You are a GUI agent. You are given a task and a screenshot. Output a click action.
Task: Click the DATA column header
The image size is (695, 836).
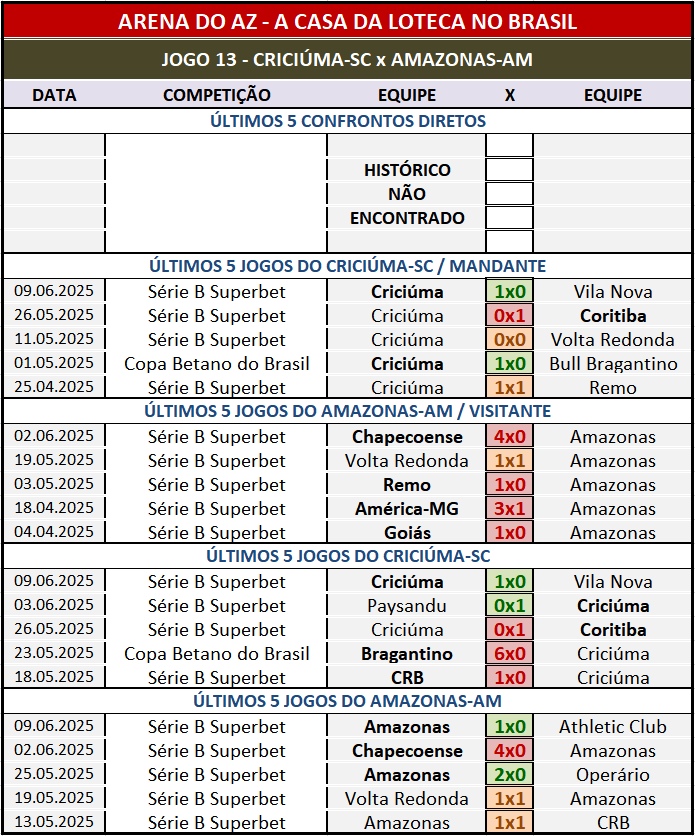point(54,95)
